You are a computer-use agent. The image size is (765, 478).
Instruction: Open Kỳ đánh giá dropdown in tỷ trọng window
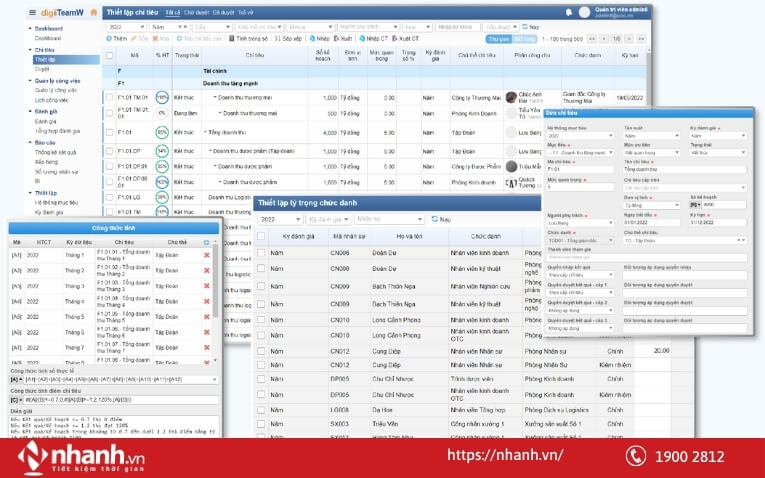[x=328, y=219]
